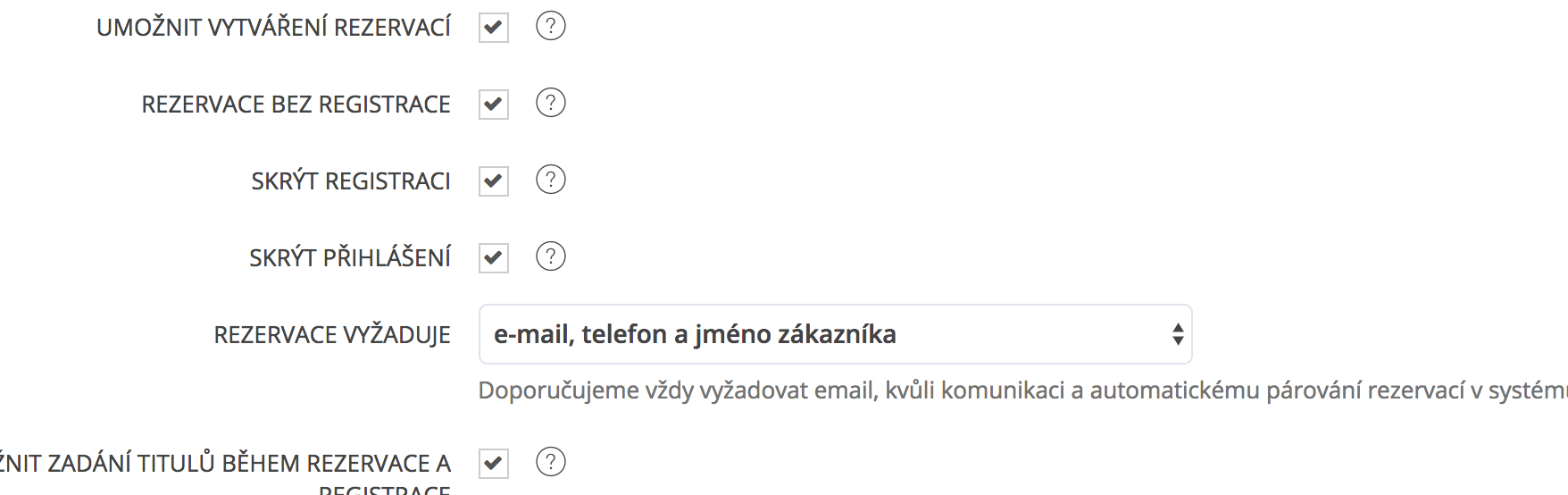The width and height of the screenshot is (1568, 495).
Task: Select the Rezervace bez registrace label text
Action: [296, 105]
